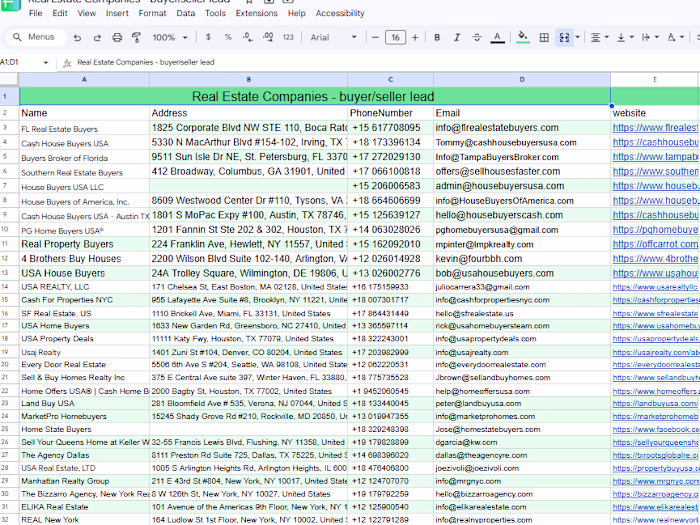This screenshot has height=525, width=700.
Task: Click cell USA House Buyers
Action: pyautogui.click(x=84, y=273)
